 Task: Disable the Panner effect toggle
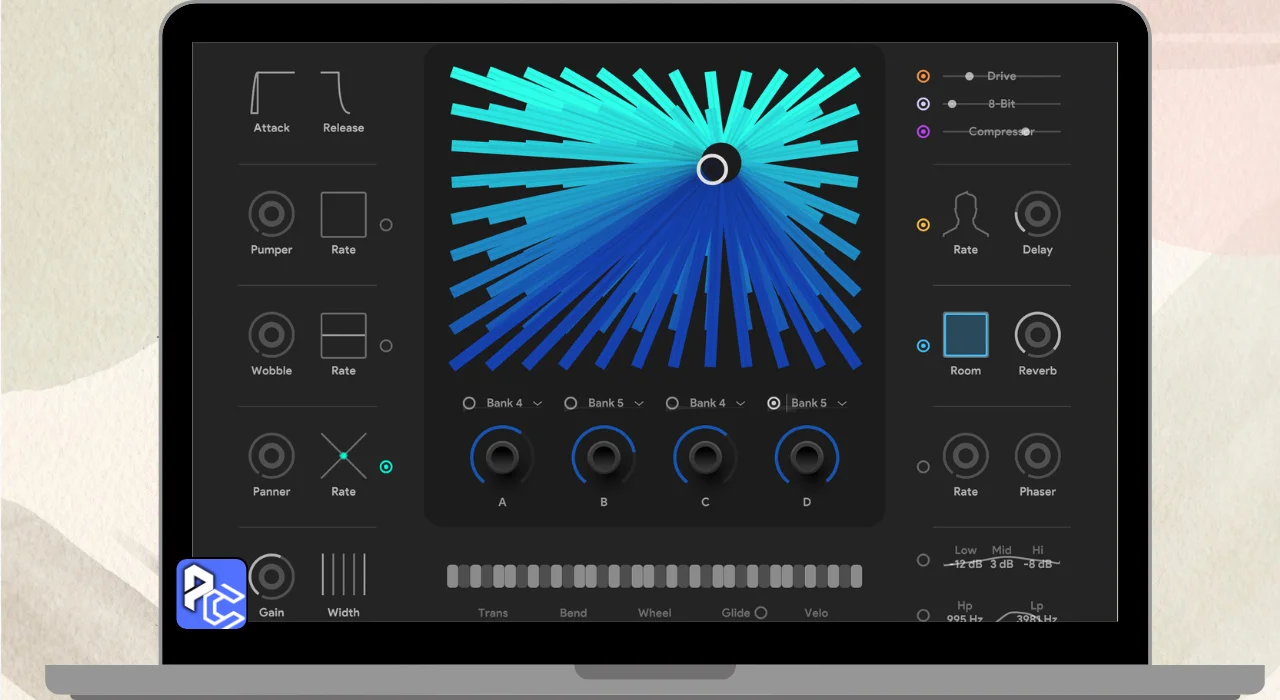(x=386, y=467)
